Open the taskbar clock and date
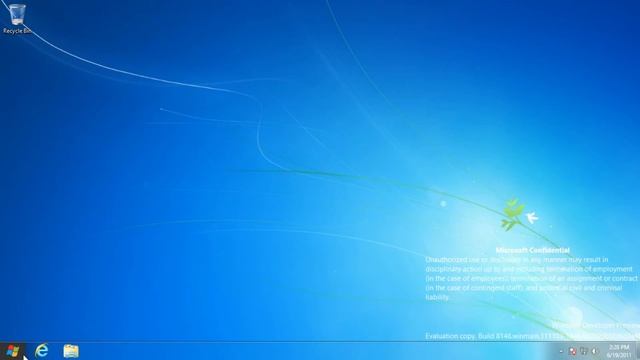 [x=619, y=351]
